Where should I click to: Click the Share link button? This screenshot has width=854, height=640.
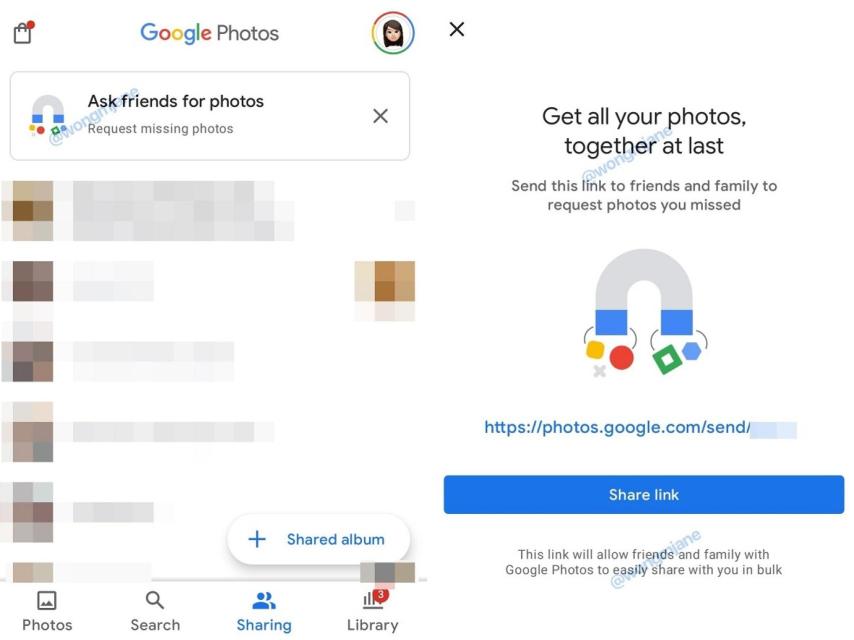pyautogui.click(x=644, y=495)
